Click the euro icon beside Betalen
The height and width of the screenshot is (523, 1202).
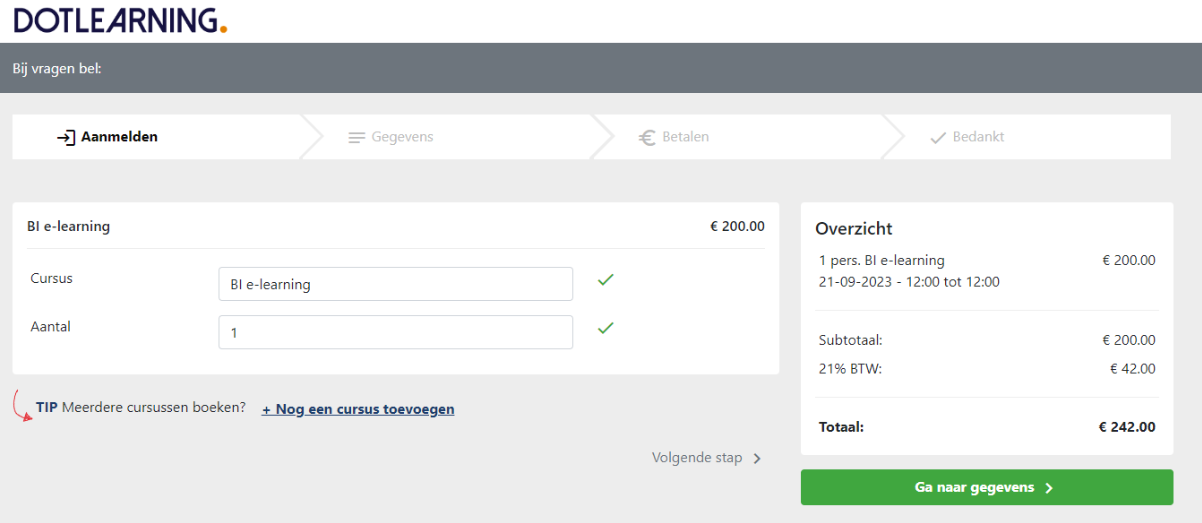[647, 137]
